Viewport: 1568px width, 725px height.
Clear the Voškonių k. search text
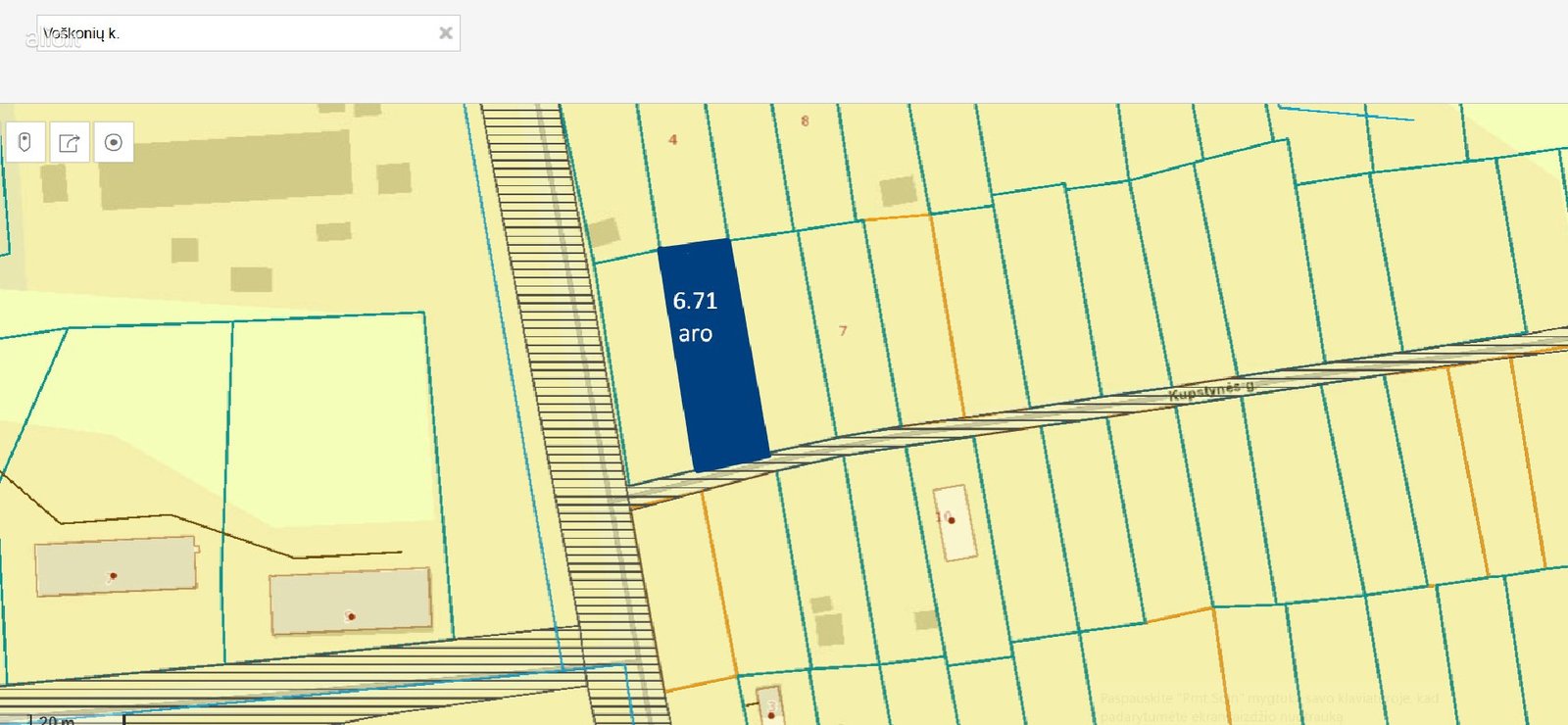pos(445,33)
